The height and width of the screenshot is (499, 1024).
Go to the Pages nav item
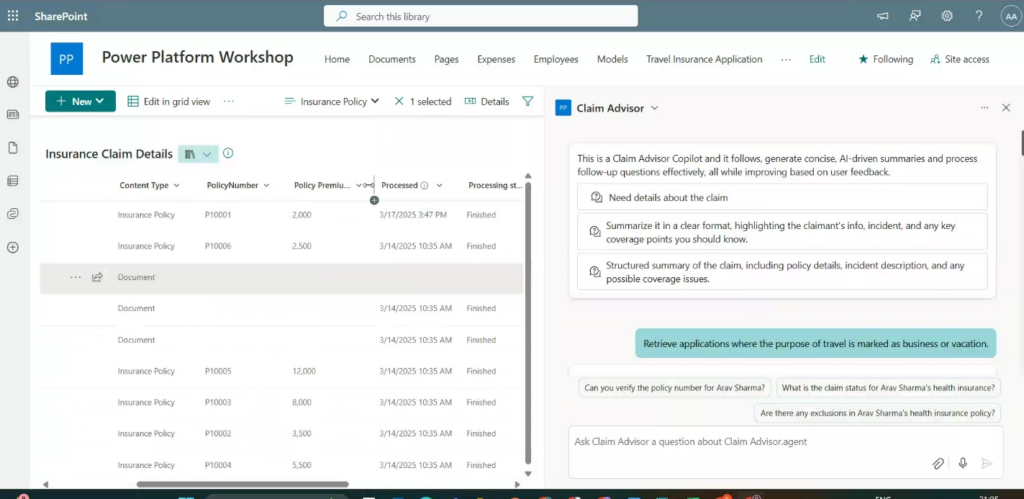(x=447, y=59)
